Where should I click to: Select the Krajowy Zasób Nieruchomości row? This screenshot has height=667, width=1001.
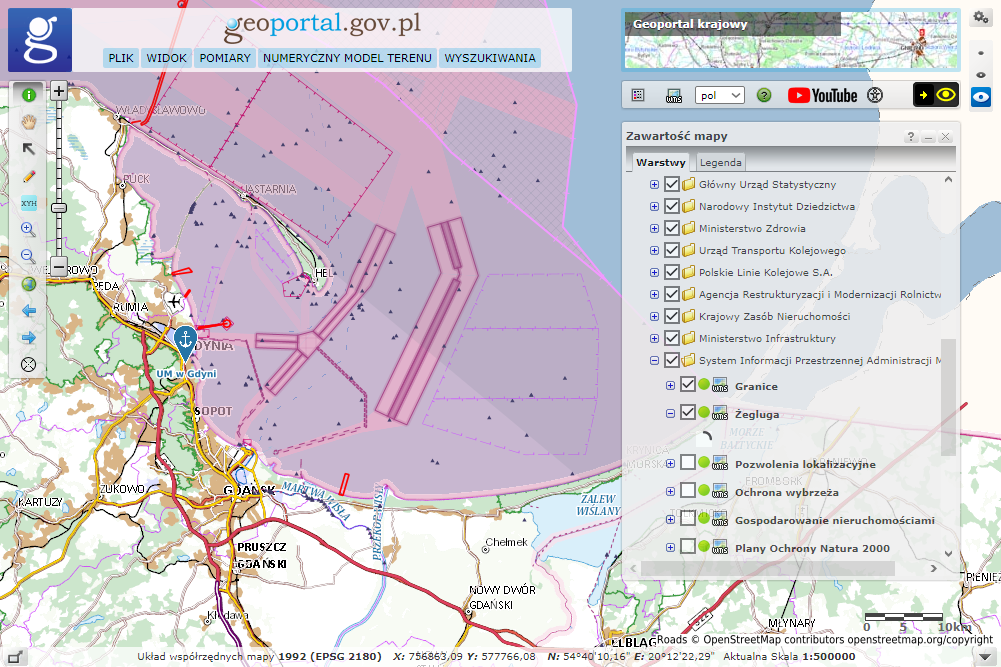click(x=774, y=317)
